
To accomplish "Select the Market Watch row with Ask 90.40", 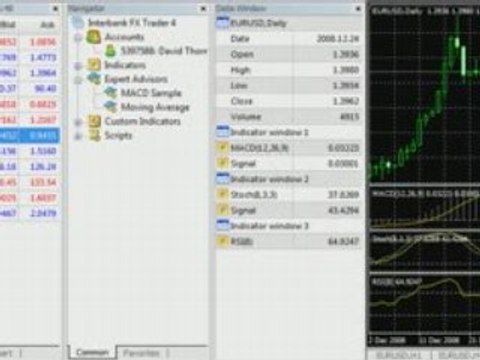I will (30, 89).
